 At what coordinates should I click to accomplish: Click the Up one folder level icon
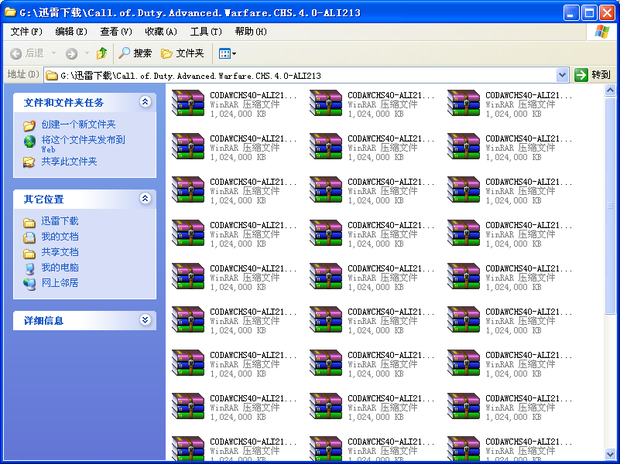[102, 53]
